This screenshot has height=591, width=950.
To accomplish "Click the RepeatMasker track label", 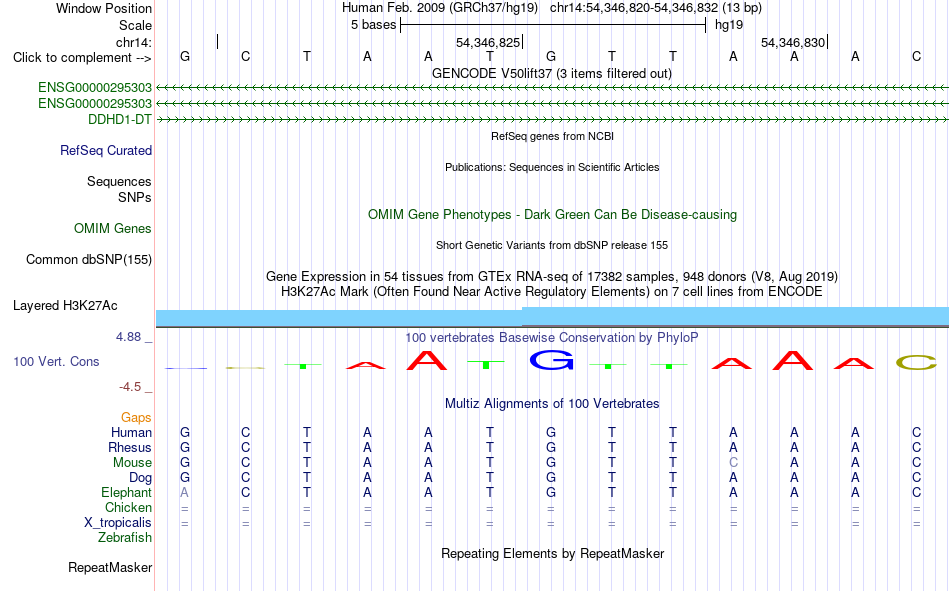I will pyautogui.click(x=110, y=567).
